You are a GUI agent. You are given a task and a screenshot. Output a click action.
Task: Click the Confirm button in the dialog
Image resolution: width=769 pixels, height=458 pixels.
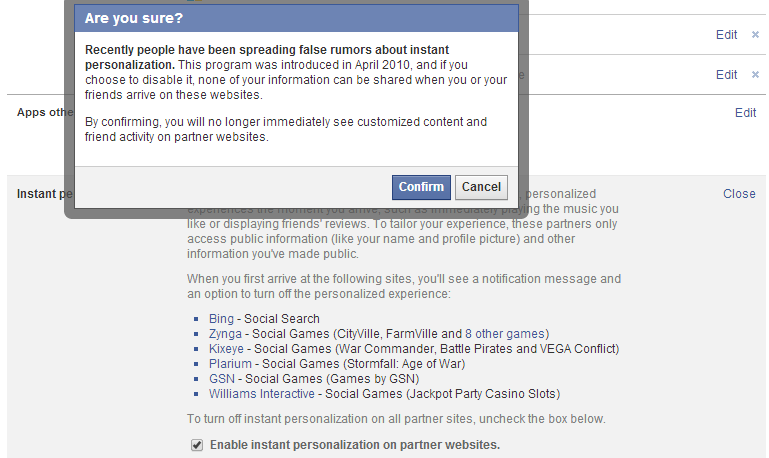click(421, 187)
